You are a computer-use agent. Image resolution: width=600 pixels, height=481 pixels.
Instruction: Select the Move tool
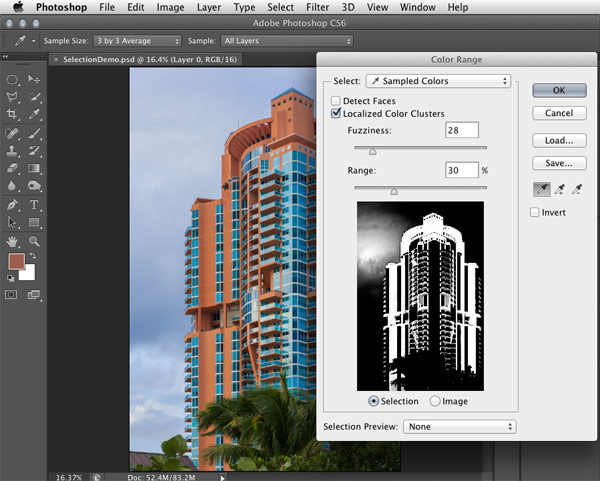34,79
